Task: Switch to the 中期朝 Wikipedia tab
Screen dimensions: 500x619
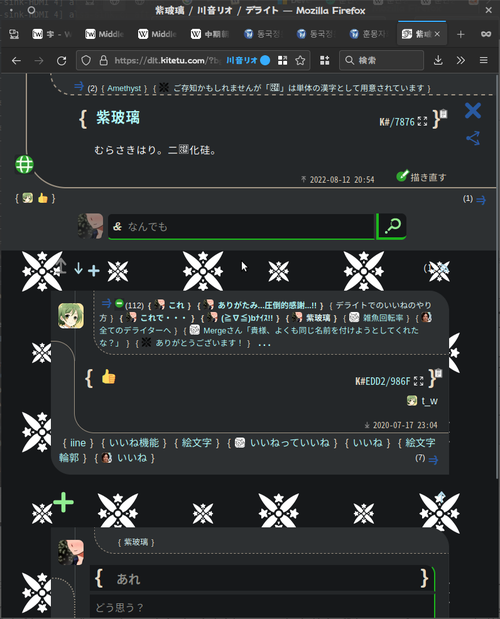Action: (x=210, y=34)
